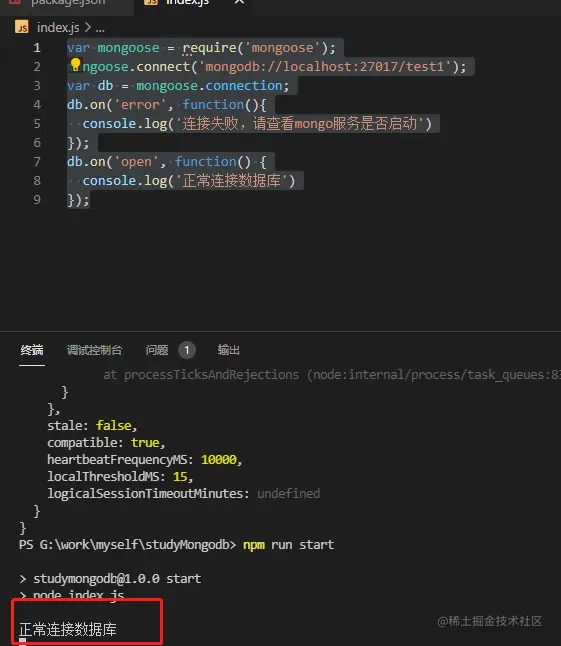Click the 'mongodb://localhost:27017/test1' connection string
561x646 pixels.
click(x=325, y=67)
